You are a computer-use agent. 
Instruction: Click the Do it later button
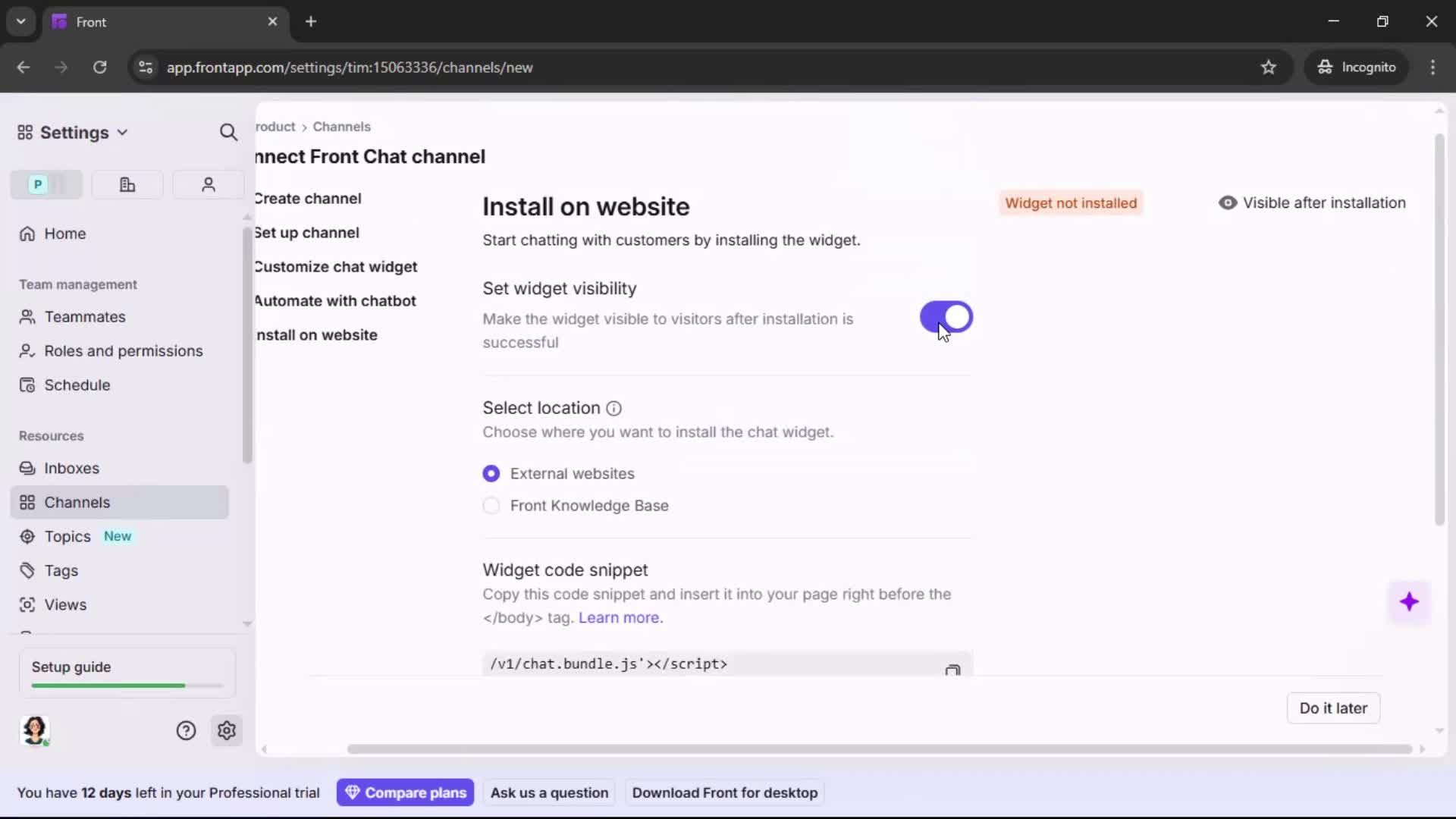tap(1332, 708)
